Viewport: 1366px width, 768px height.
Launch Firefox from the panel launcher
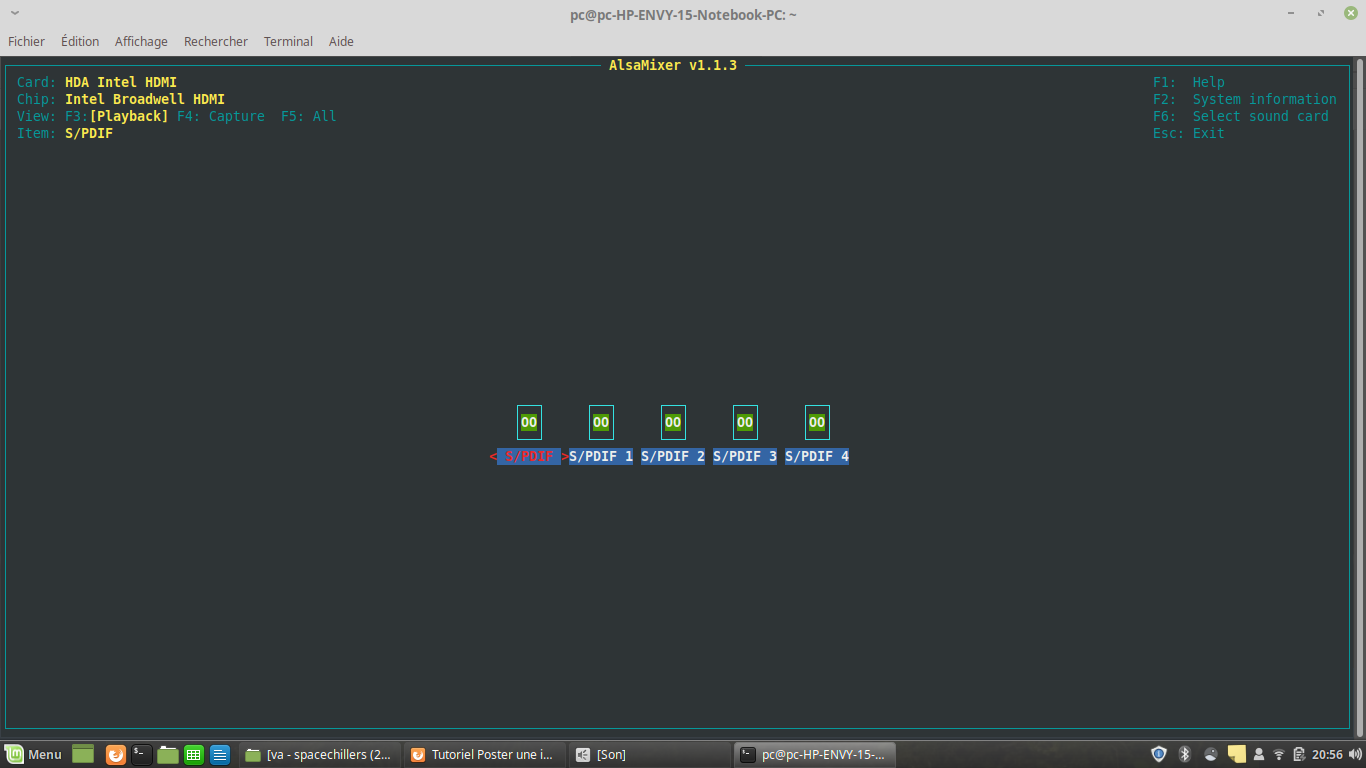point(116,754)
